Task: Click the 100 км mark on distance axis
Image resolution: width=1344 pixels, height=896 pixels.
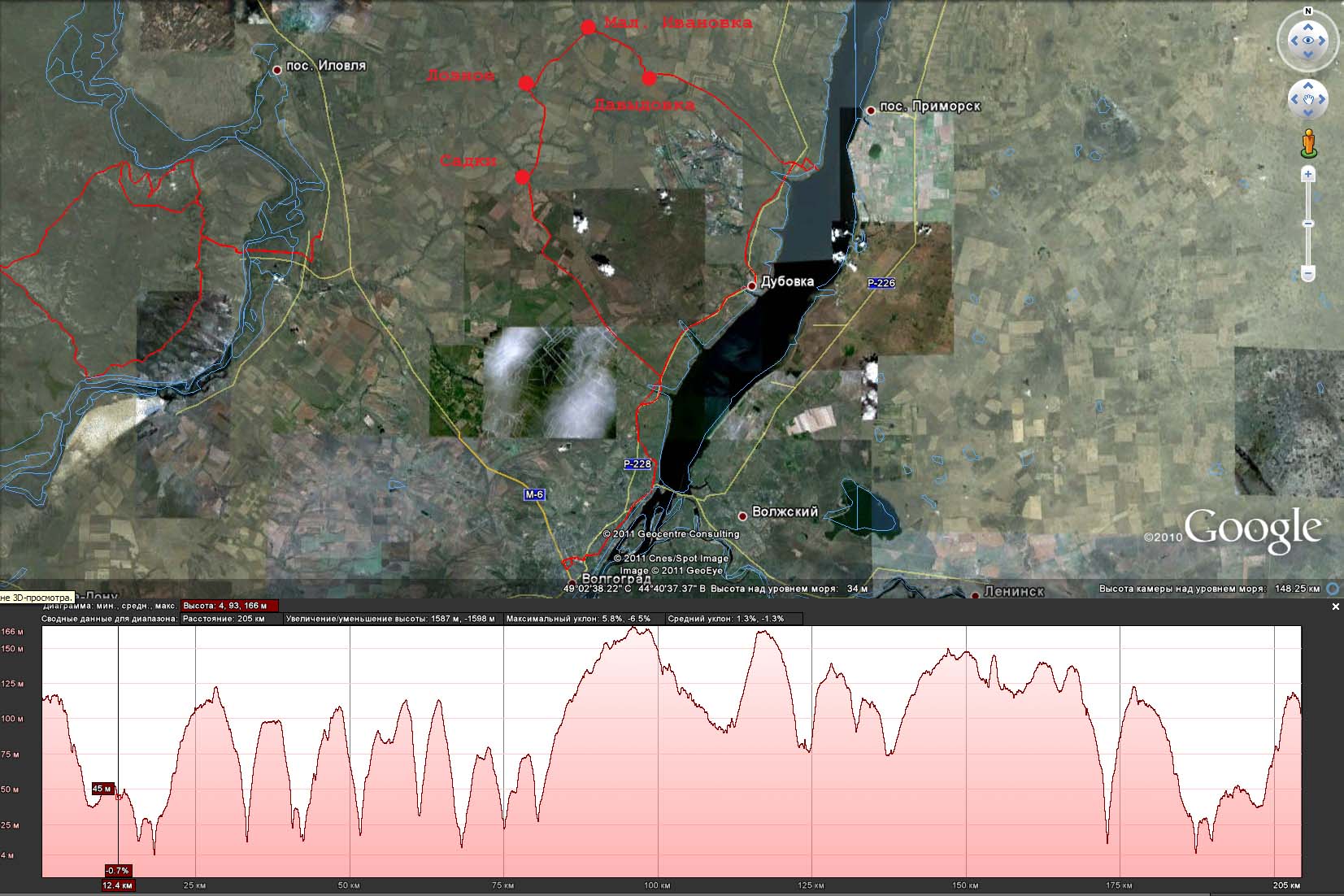Action: coord(657,885)
